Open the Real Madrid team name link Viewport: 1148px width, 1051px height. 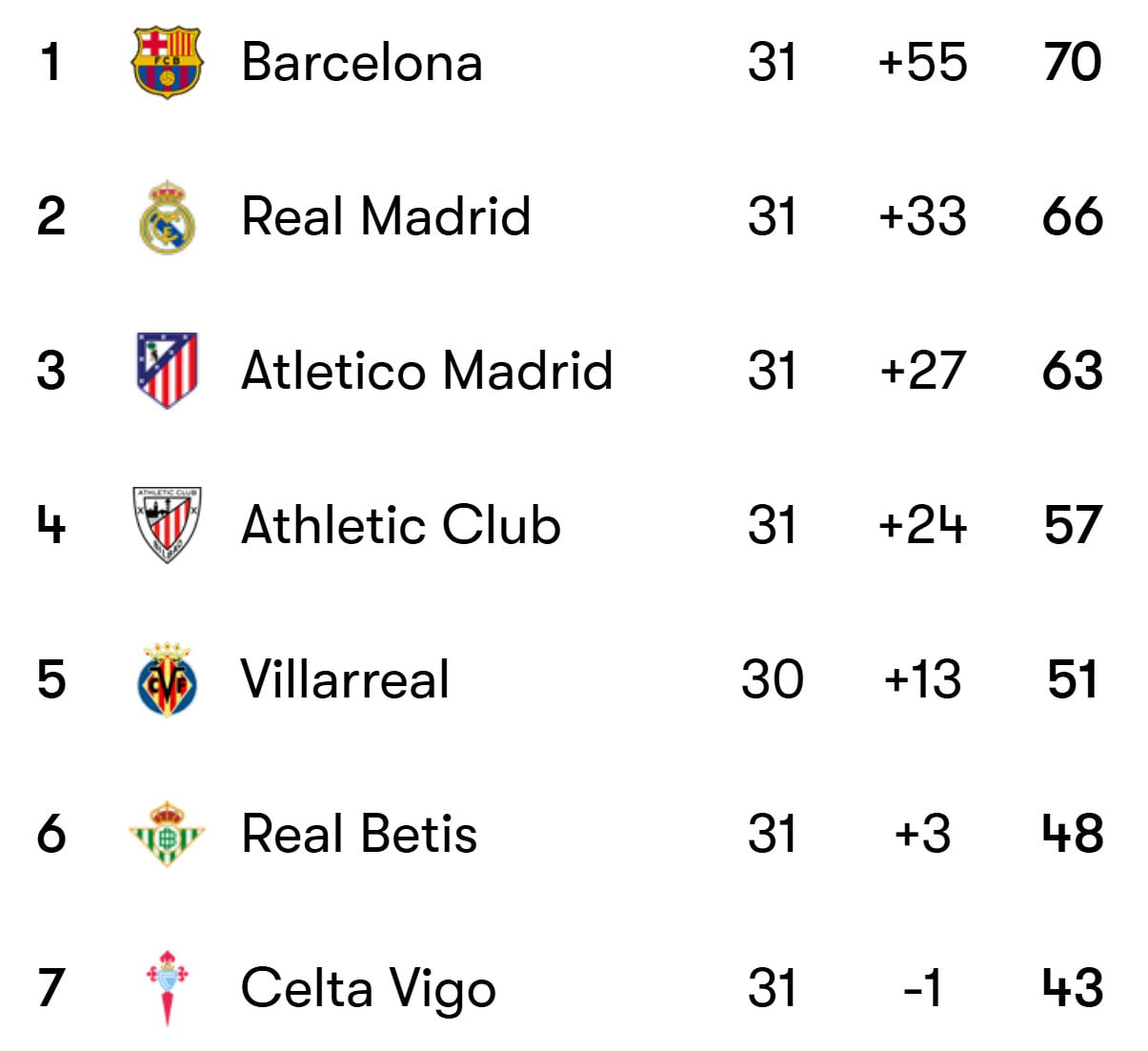click(386, 216)
